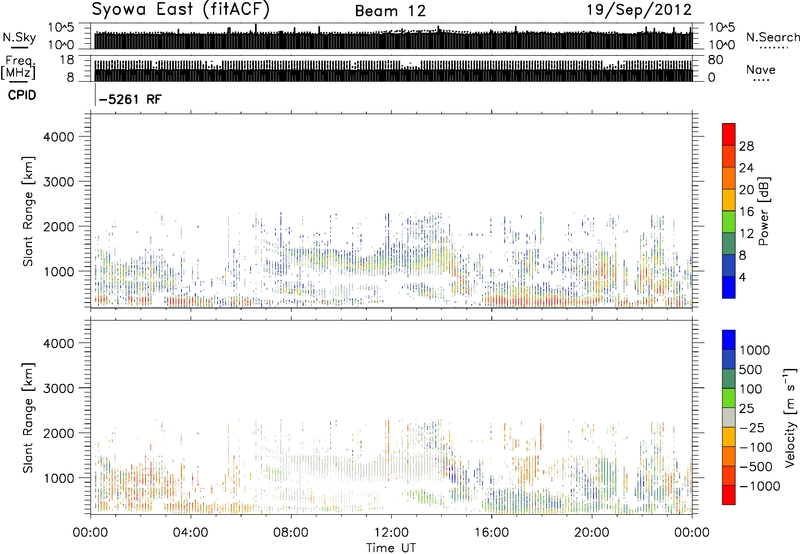Screen dimensions: 800x554
Task: Click the red -1000 velocity color band
Action: tap(729, 495)
